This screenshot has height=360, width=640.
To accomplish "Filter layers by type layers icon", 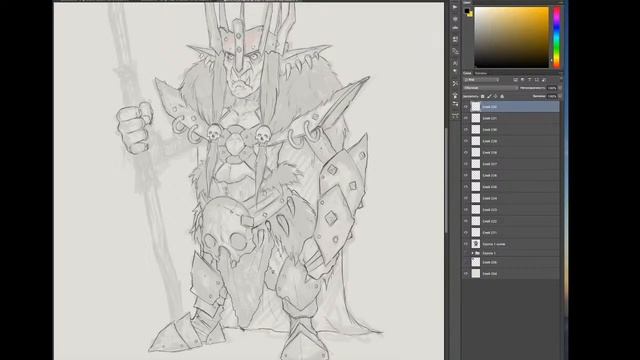I will [x=529, y=80].
